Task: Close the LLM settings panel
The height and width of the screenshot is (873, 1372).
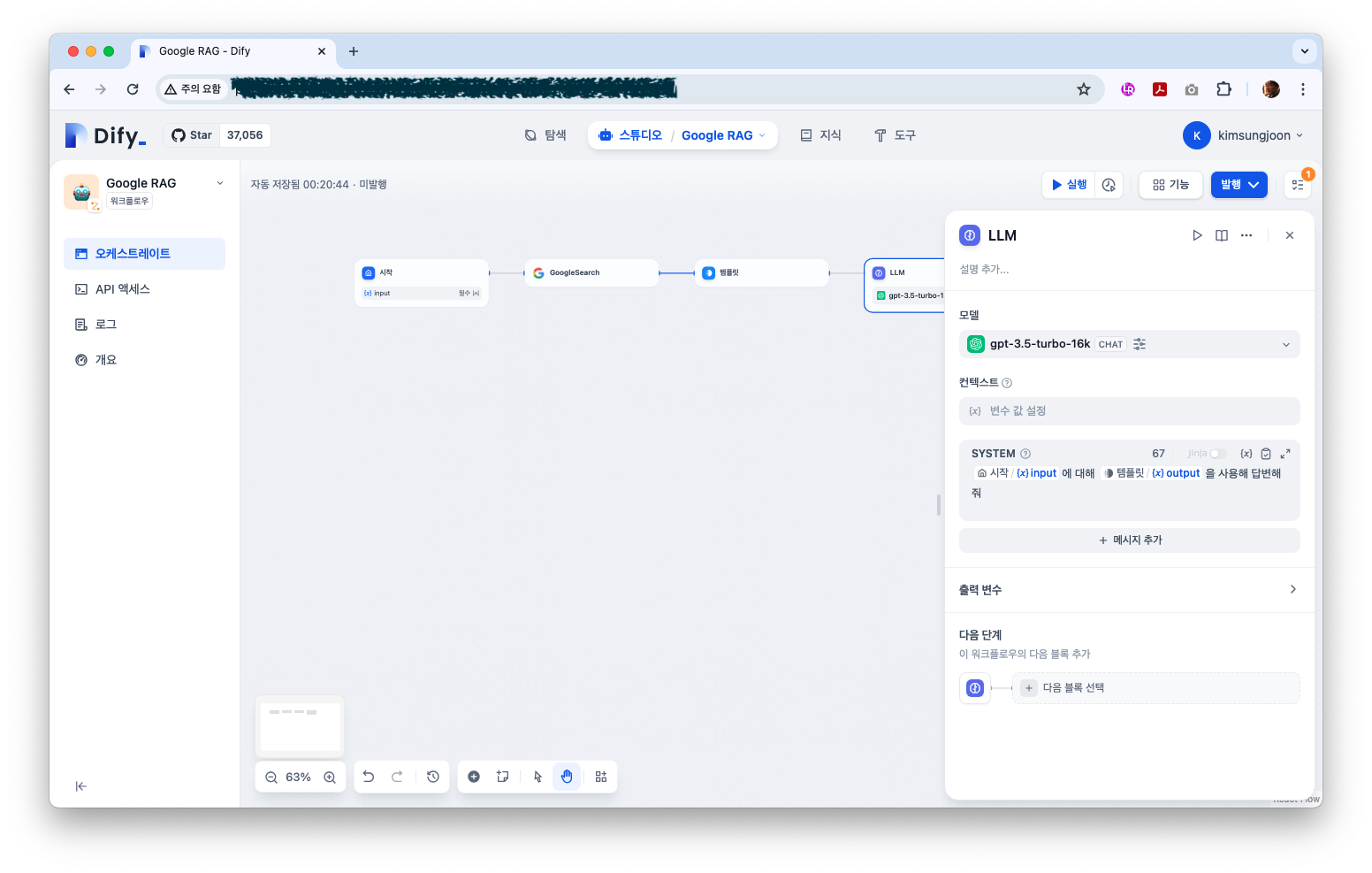Action: pos(1290,235)
